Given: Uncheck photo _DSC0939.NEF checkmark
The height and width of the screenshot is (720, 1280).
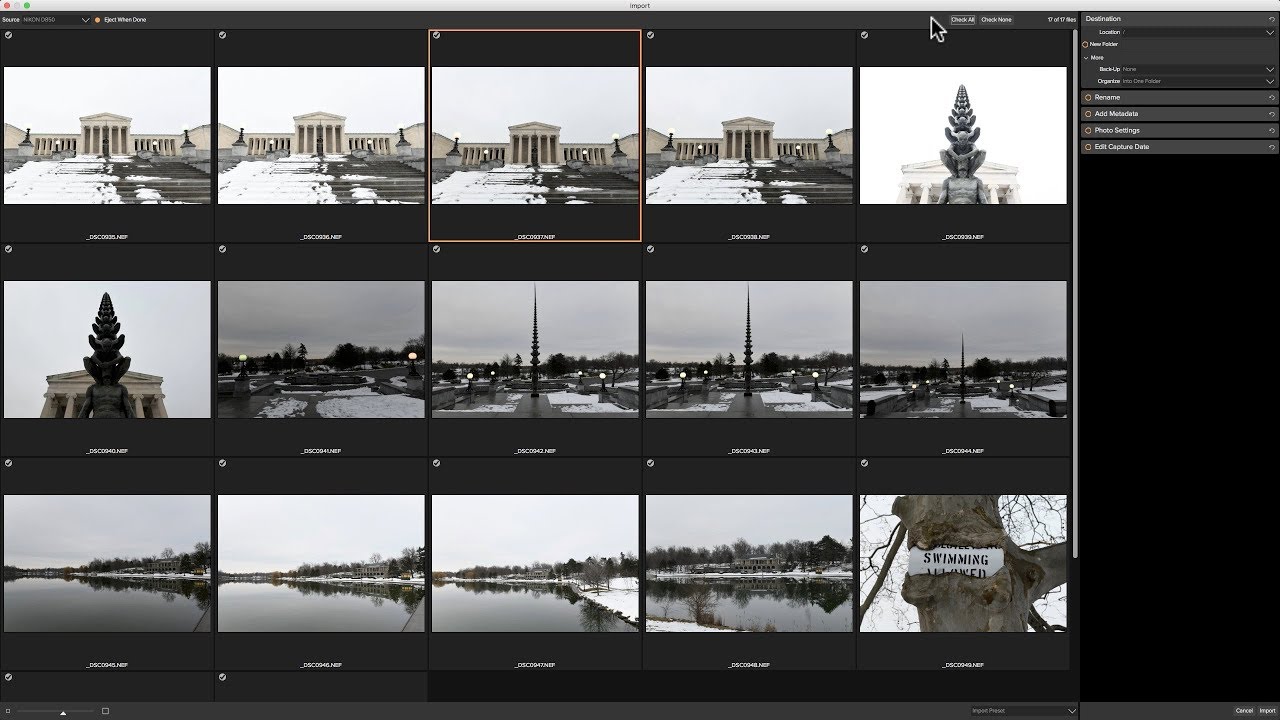Looking at the screenshot, I should [x=864, y=35].
